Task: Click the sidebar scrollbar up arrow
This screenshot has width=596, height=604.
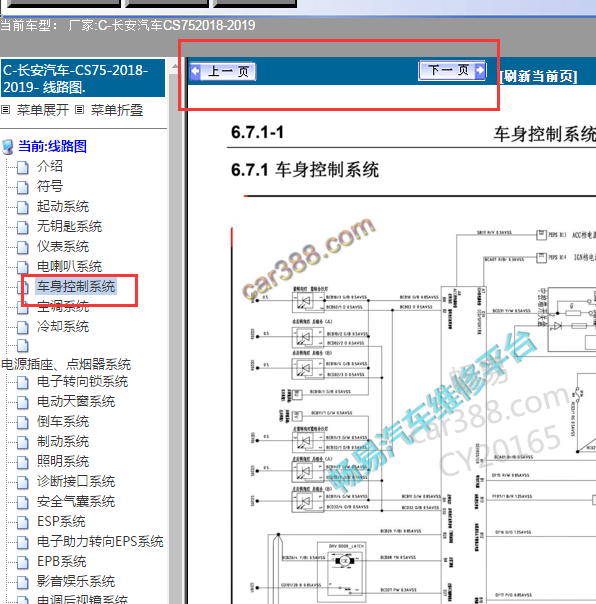Action: [175, 66]
